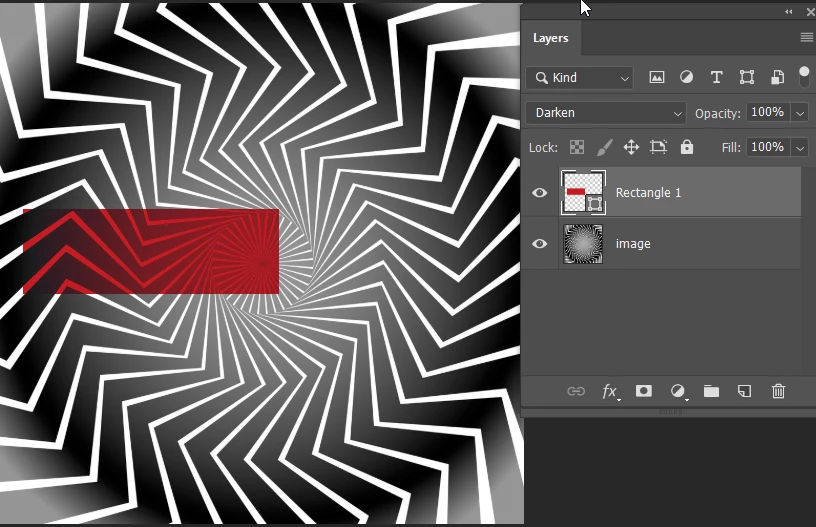The height and width of the screenshot is (527, 816).
Task: Filter layers by shape layers icon
Action: pos(747,78)
